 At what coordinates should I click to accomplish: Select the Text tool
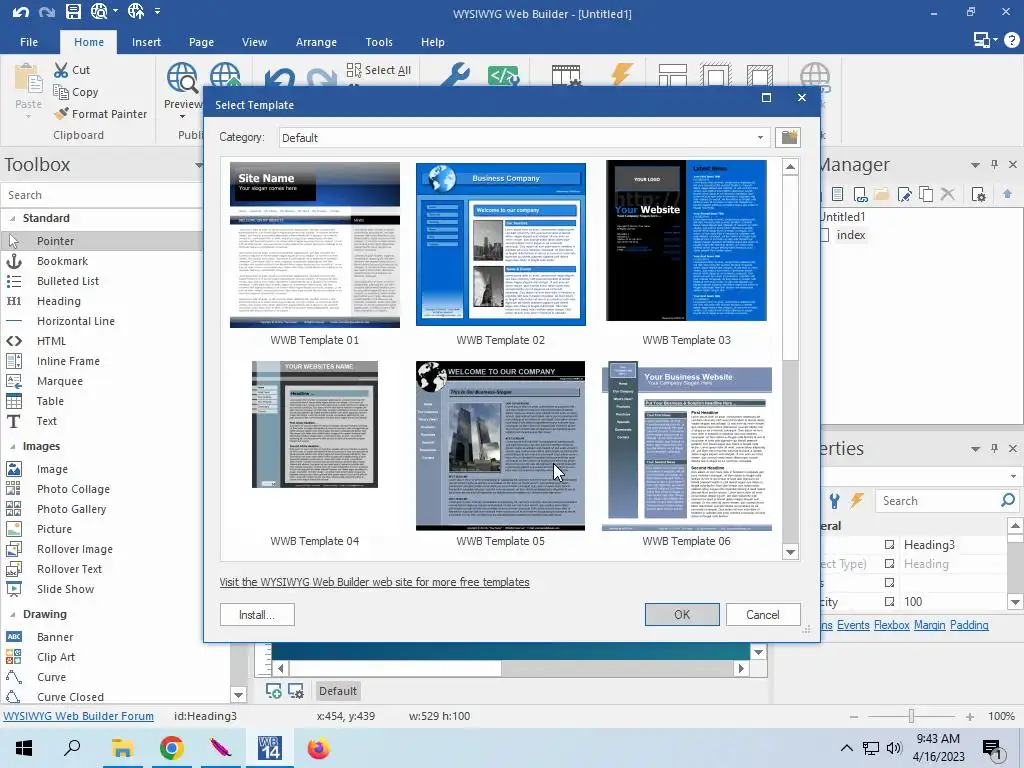[46, 421]
